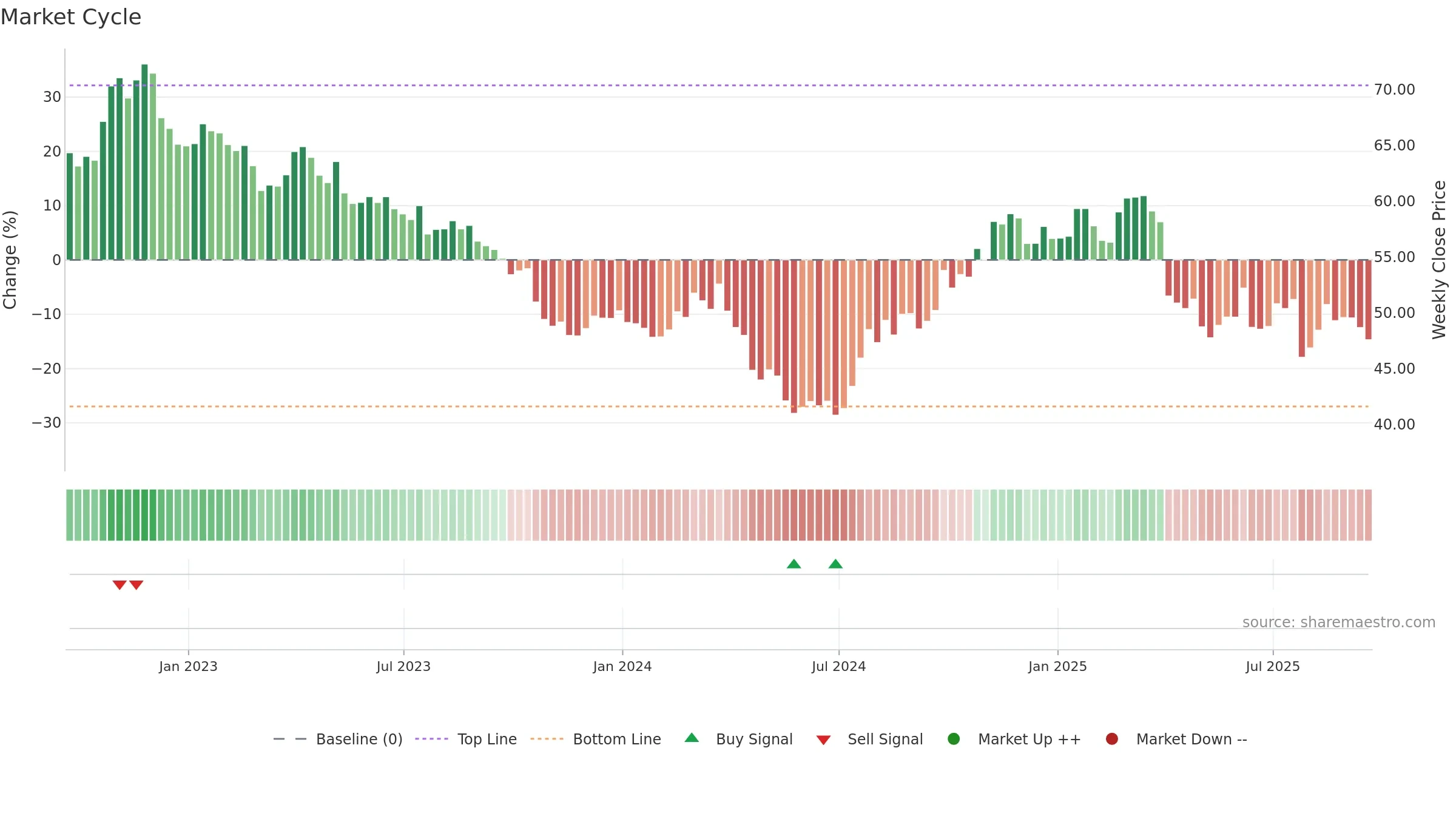
Task: Click the 70.00 price tick label
Action: click(x=1394, y=90)
